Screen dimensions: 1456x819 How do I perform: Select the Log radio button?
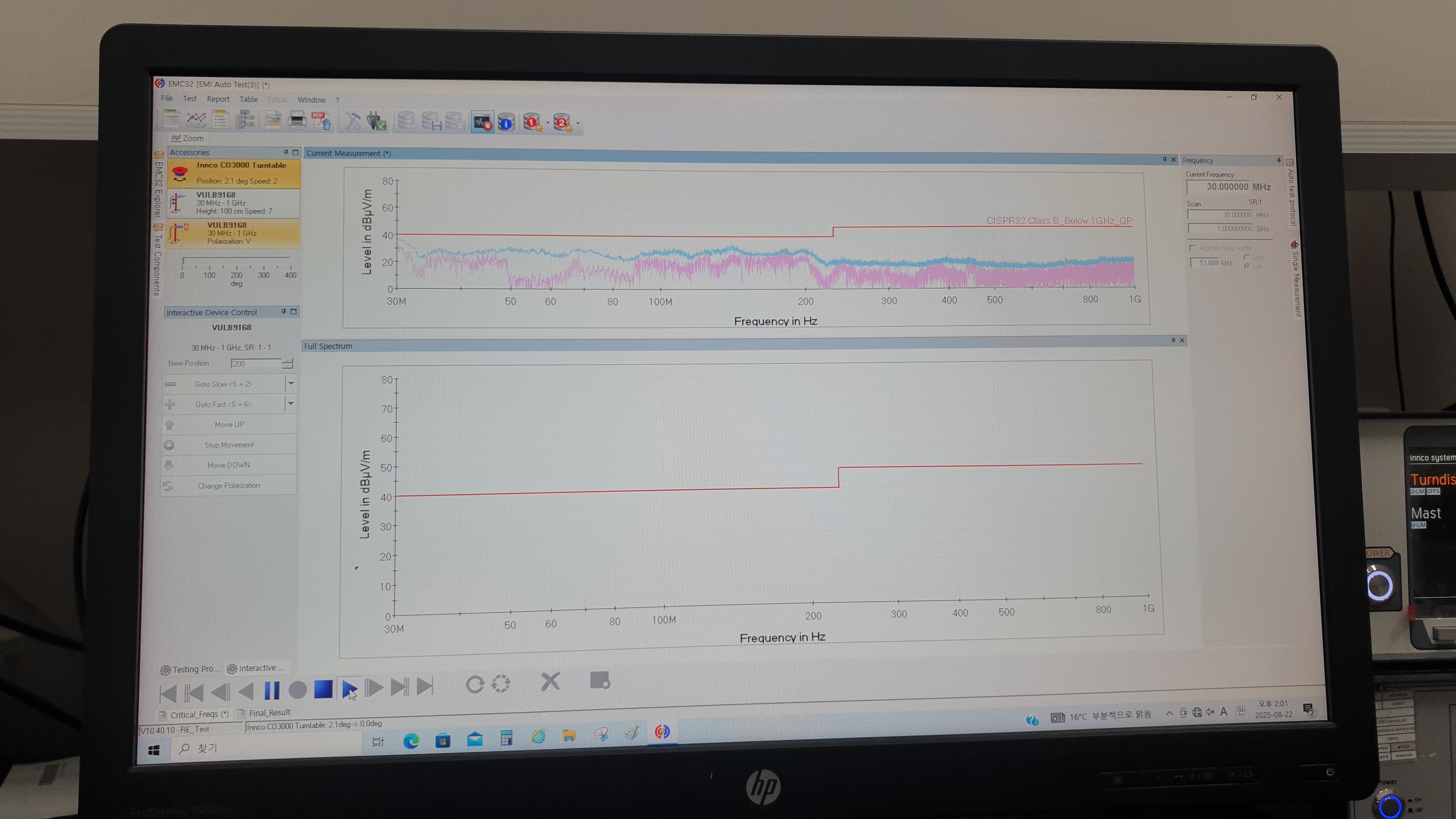click(1246, 257)
